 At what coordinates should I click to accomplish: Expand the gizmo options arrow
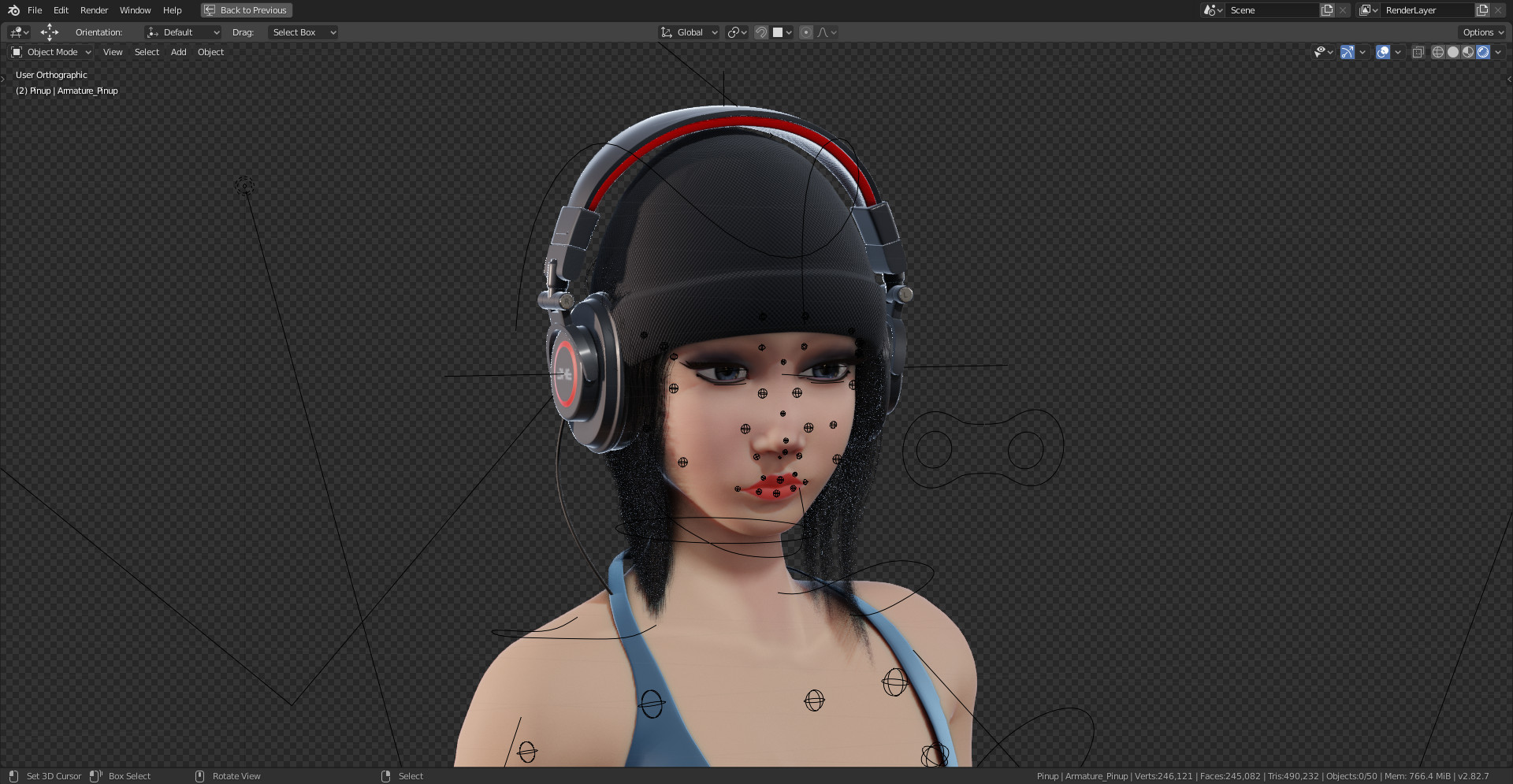1362,52
